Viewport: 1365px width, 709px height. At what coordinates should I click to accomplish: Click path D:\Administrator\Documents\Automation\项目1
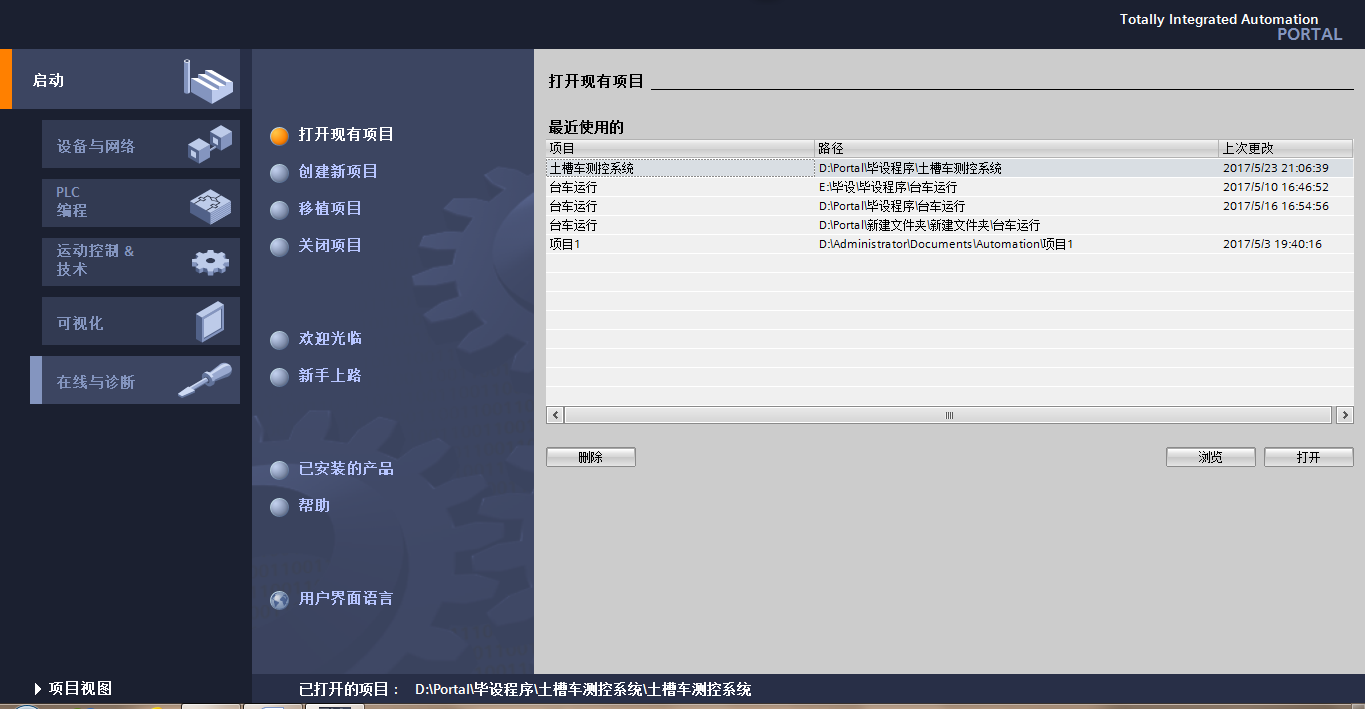(x=946, y=244)
